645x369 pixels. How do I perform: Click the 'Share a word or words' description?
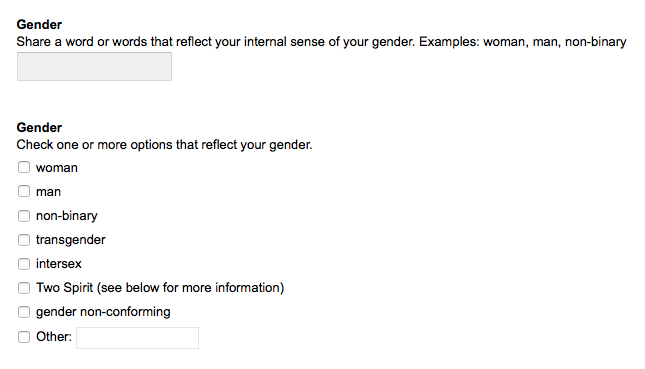coord(321,42)
